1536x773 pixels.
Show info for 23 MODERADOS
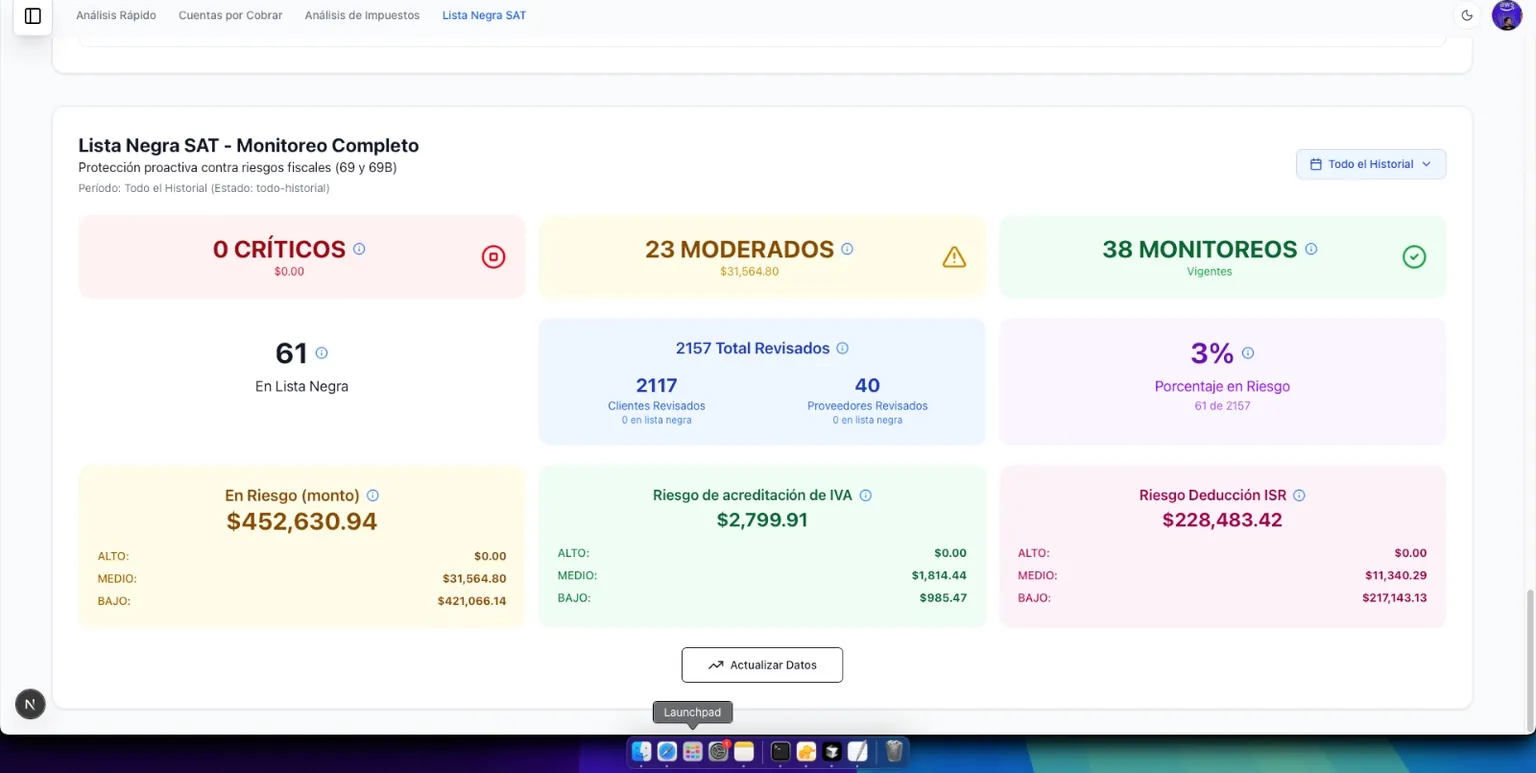(x=847, y=249)
